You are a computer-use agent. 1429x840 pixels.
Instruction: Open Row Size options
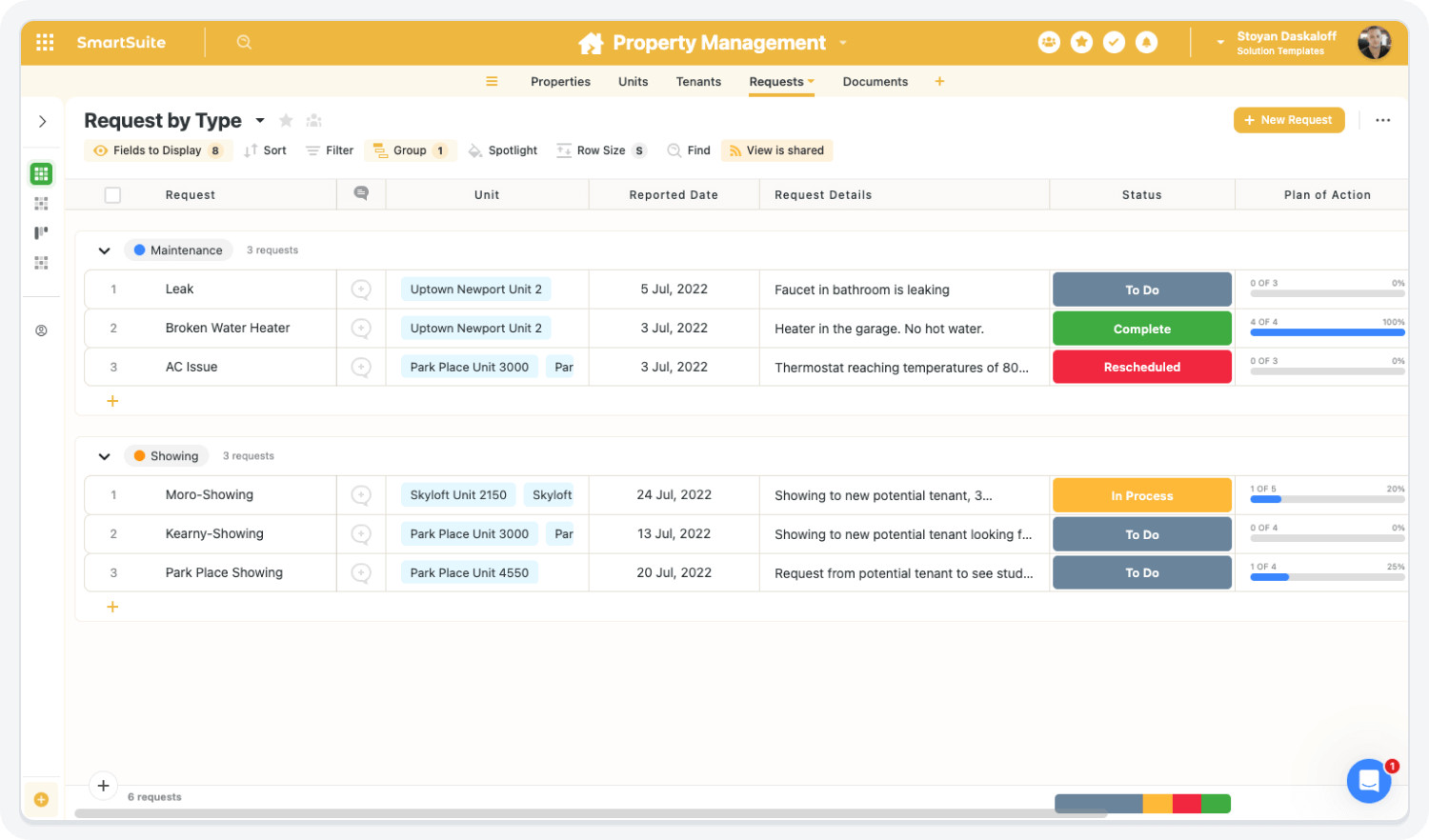601,150
